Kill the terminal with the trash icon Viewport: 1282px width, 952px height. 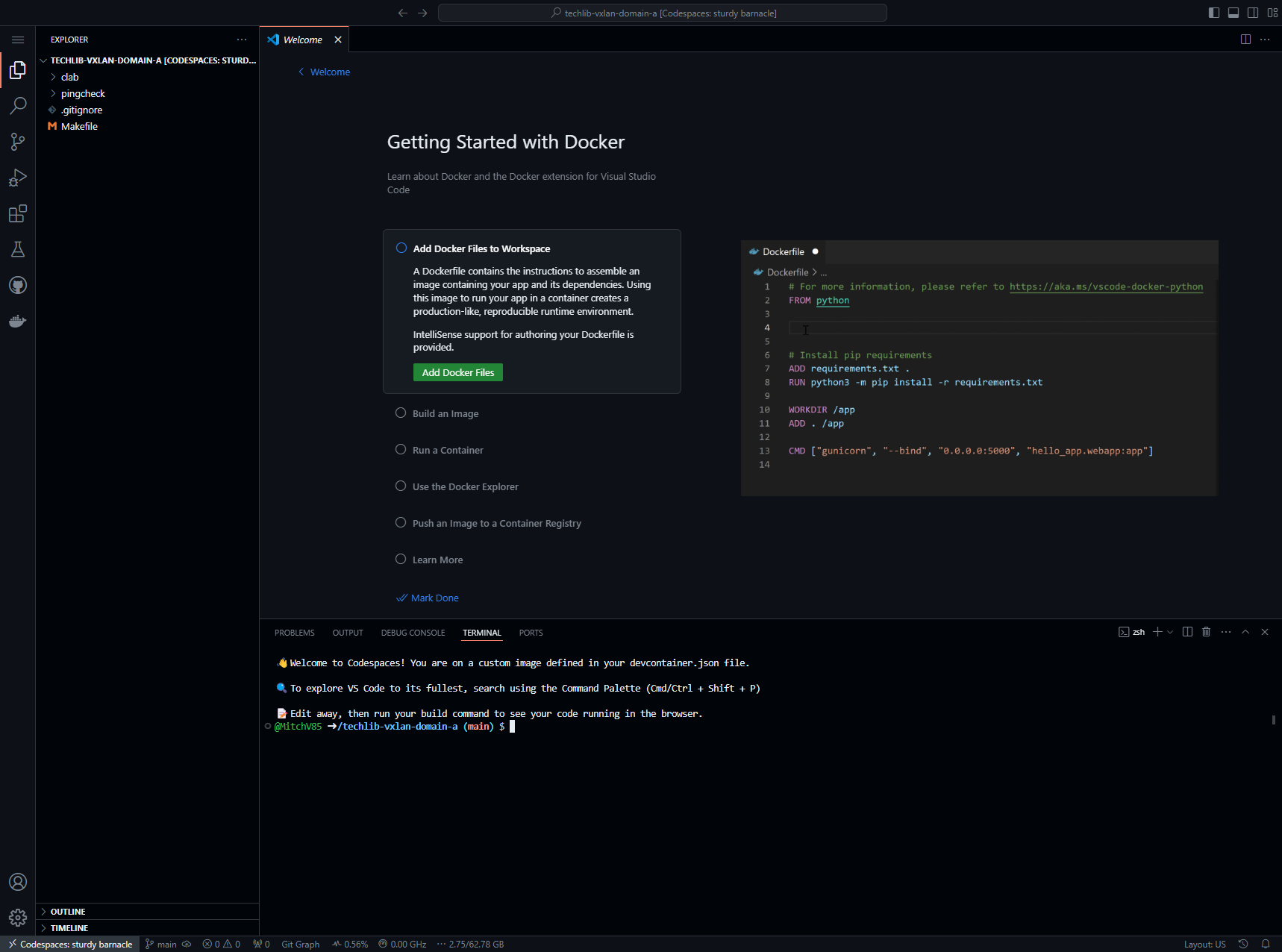coord(1207,632)
